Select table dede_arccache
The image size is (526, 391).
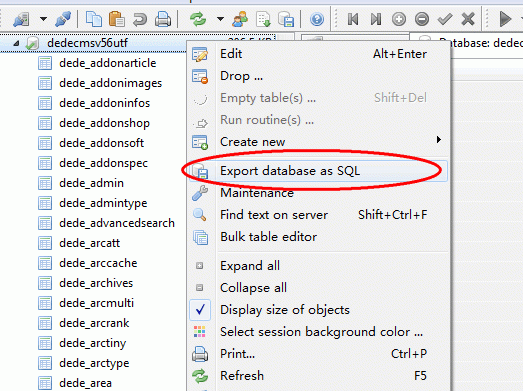tap(98, 263)
